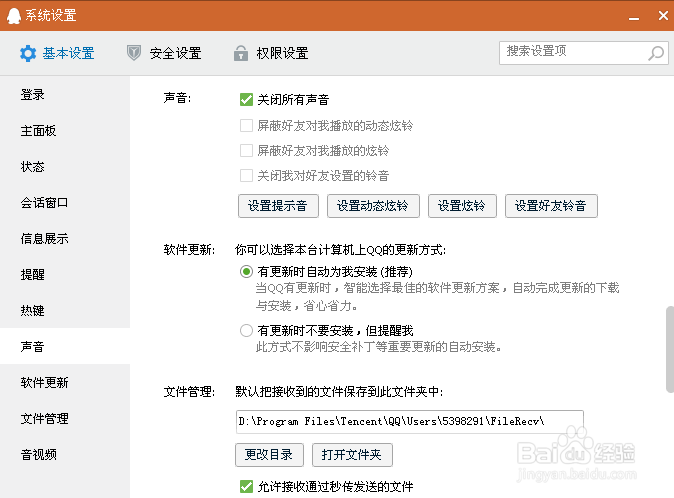The width and height of the screenshot is (674, 498).
Task: Open the 文件管理 section in sidebar
Action: pyautogui.click(x=65, y=419)
